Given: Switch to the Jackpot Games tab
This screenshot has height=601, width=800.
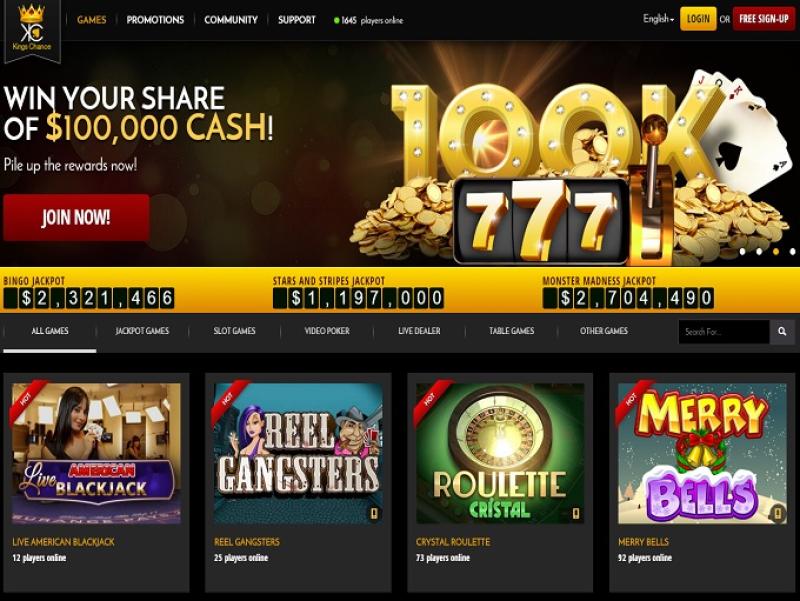Looking at the screenshot, I should click(142, 331).
